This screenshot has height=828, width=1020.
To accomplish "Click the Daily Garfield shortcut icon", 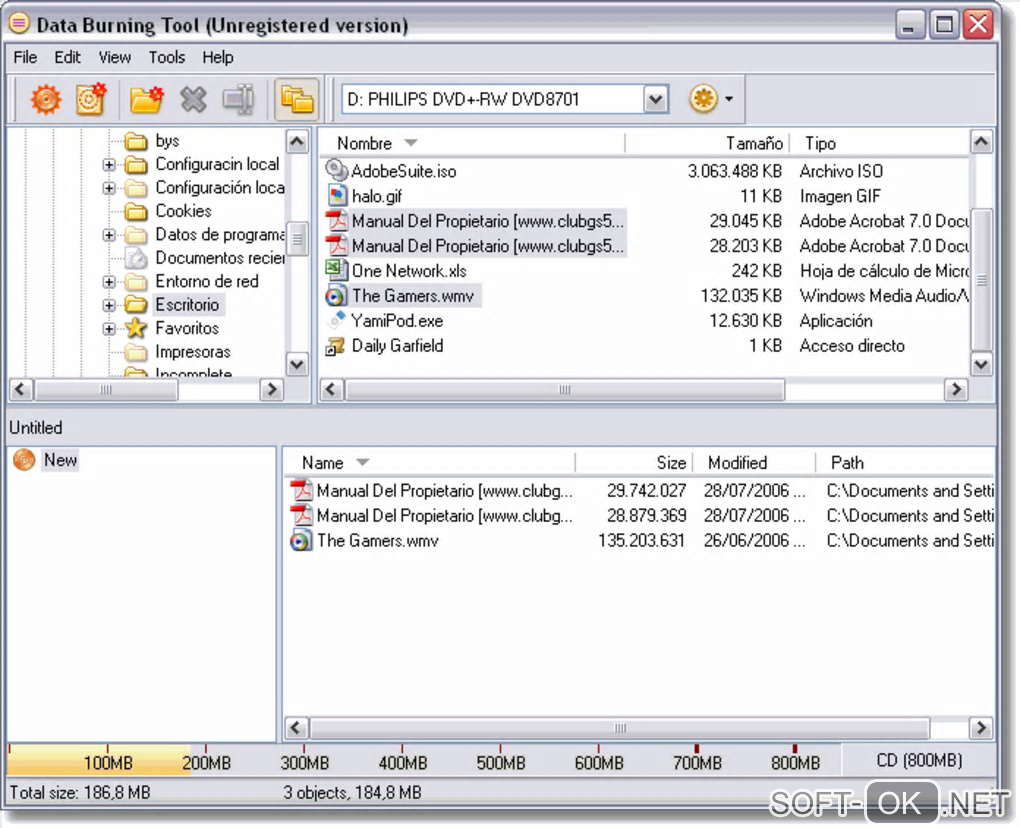I will 336,345.
